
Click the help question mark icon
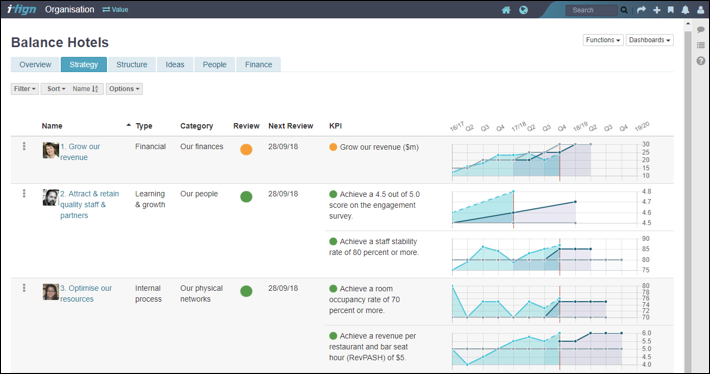(x=701, y=61)
